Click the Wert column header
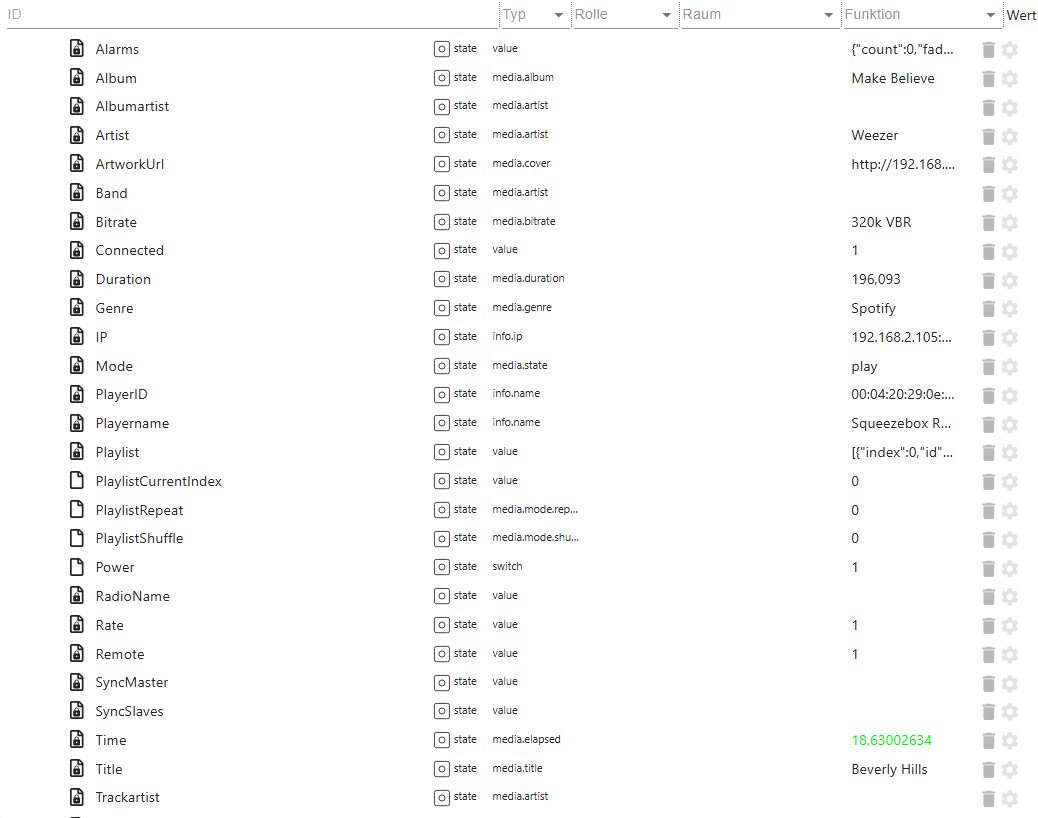This screenshot has width=1038, height=818. [1021, 15]
